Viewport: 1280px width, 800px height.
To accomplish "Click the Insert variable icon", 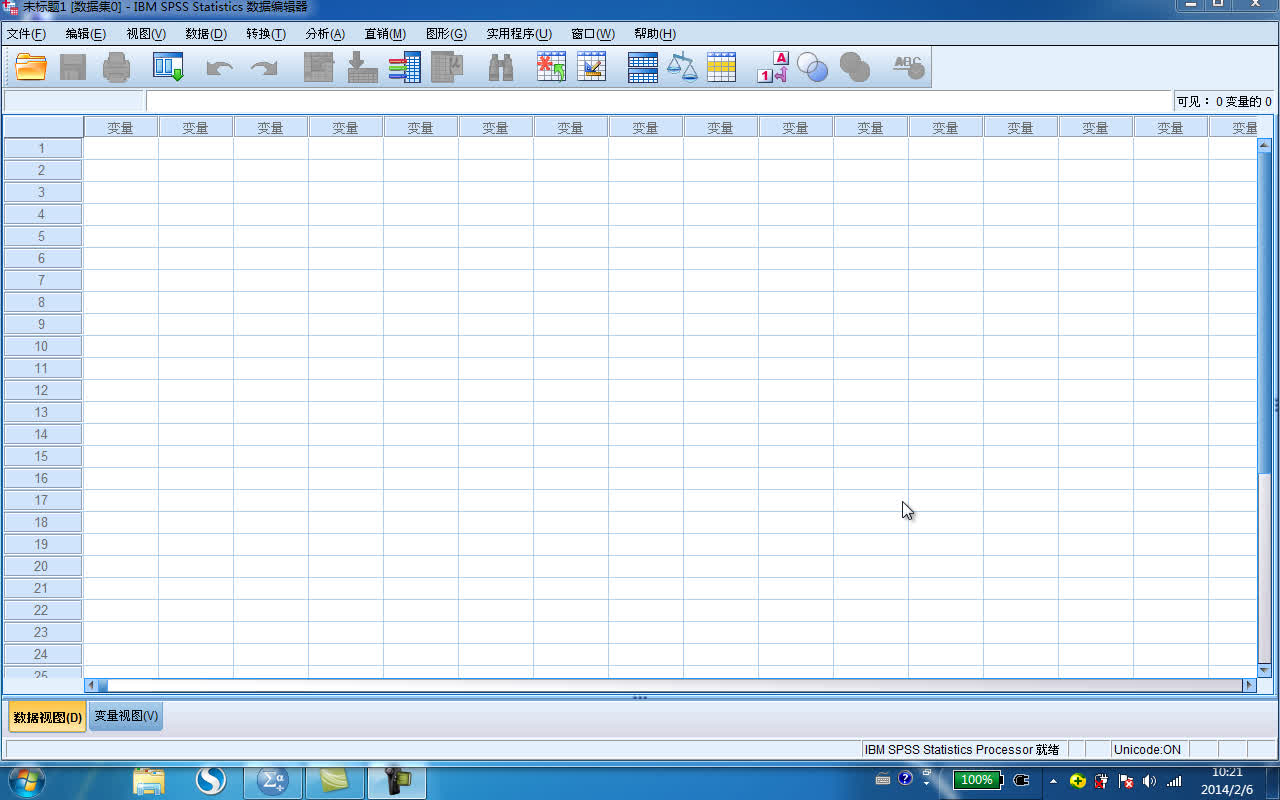I will [x=592, y=67].
